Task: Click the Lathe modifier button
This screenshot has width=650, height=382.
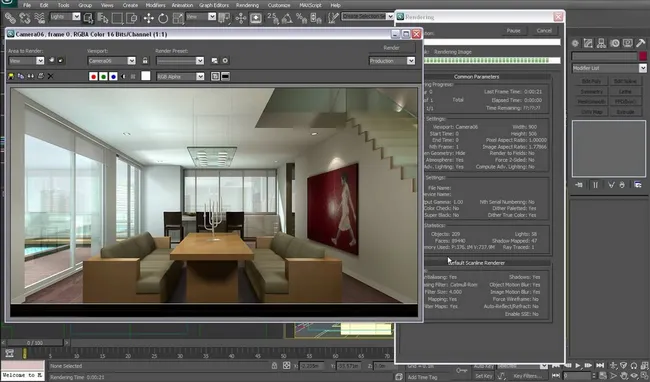Action: pyautogui.click(x=626, y=92)
